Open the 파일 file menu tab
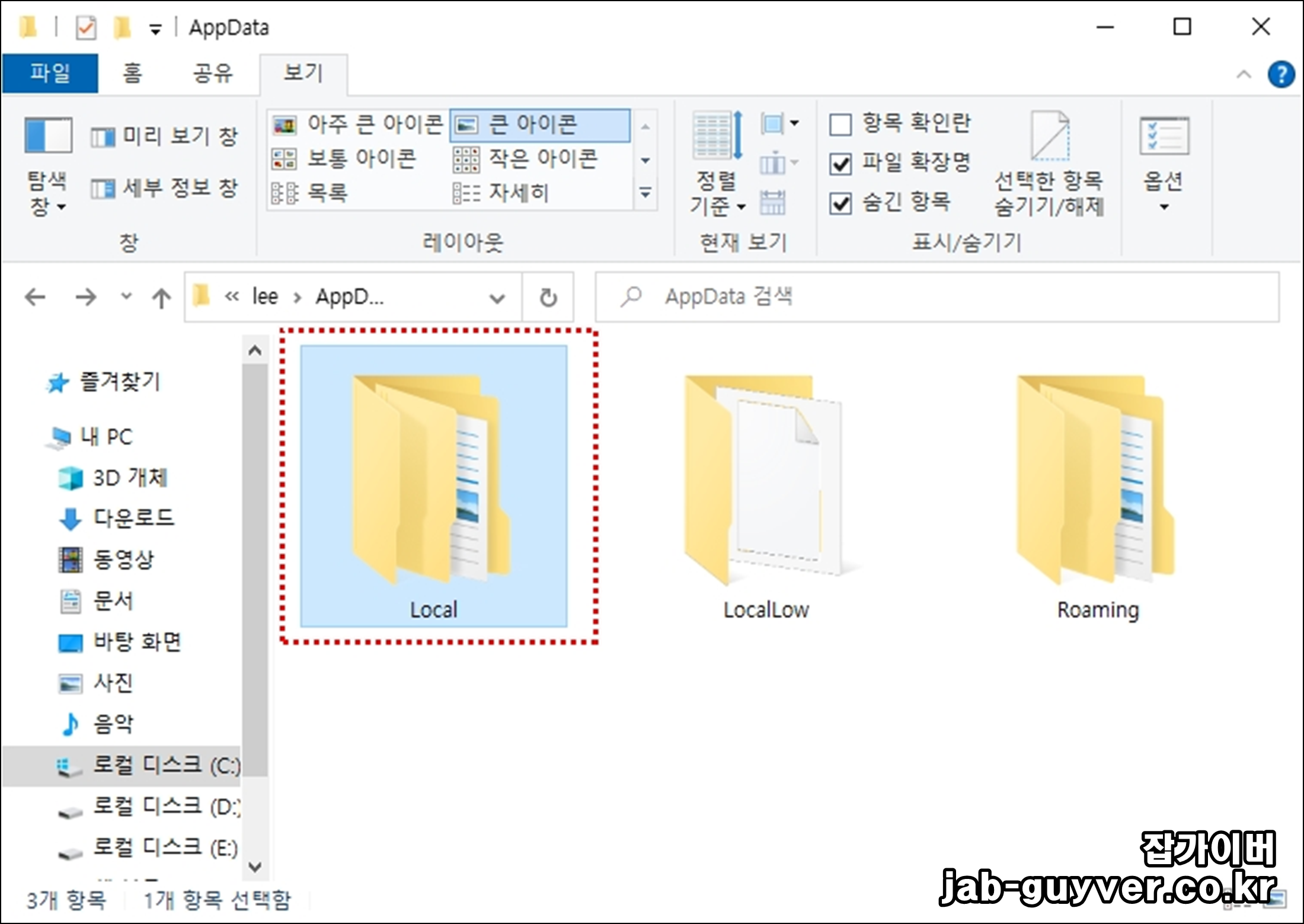 (x=50, y=73)
